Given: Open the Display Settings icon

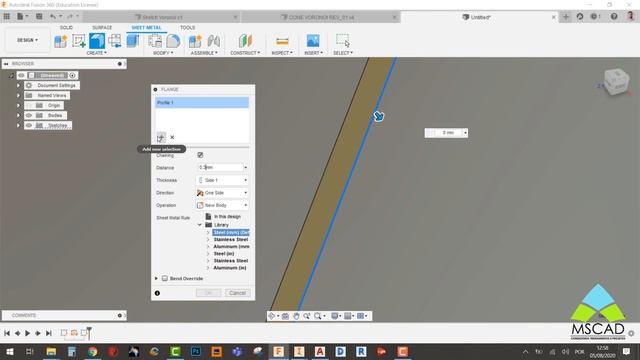Looking at the screenshot, I should [335, 316].
